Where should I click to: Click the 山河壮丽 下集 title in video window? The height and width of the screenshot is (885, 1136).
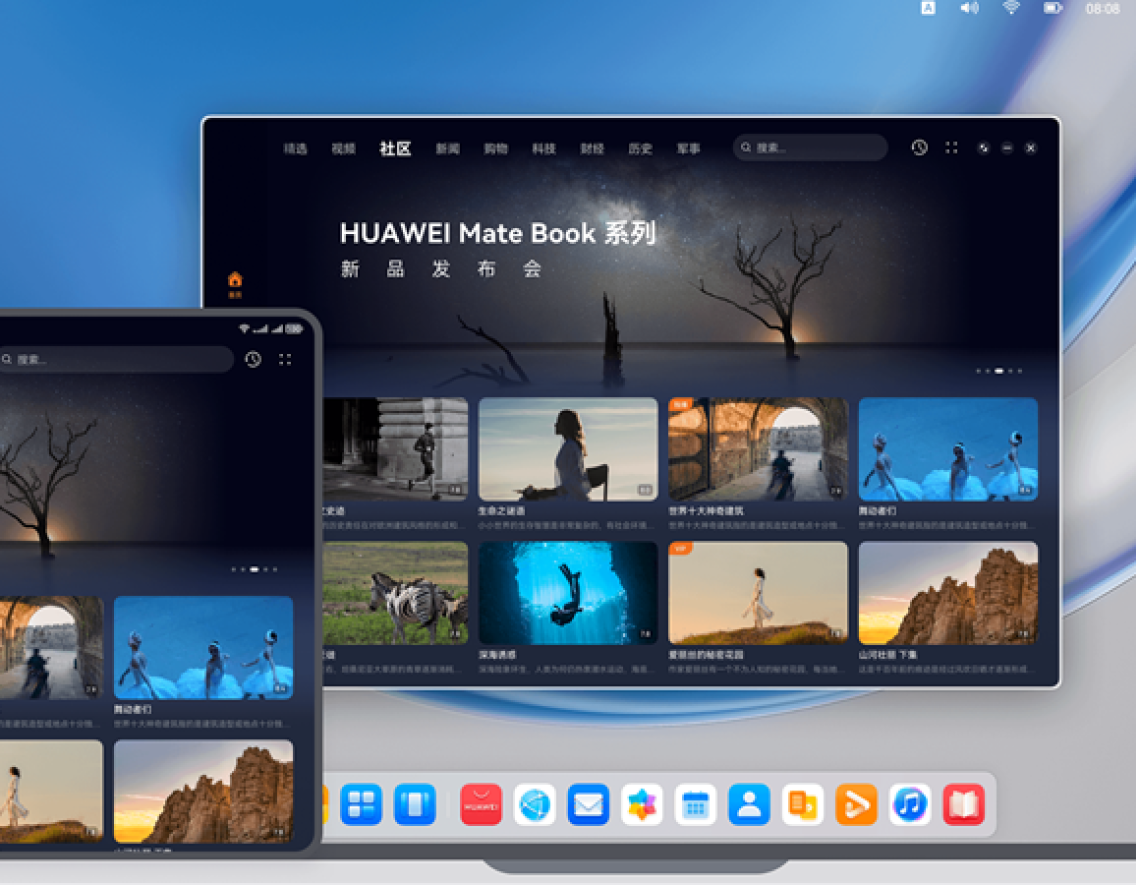888,655
